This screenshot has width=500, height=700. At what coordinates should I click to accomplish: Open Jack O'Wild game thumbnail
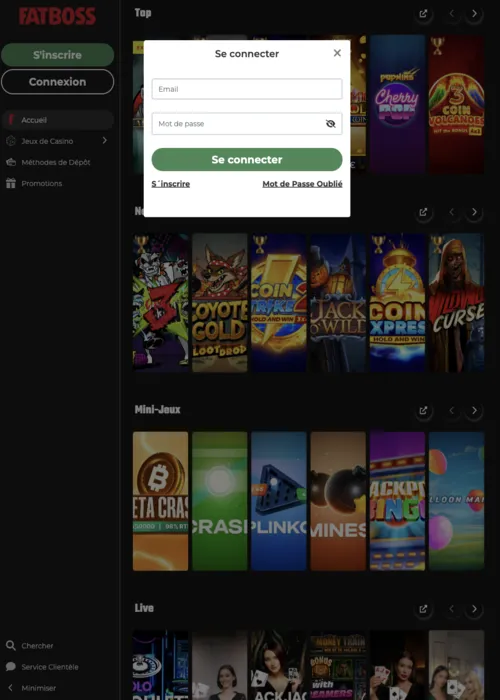(338, 303)
